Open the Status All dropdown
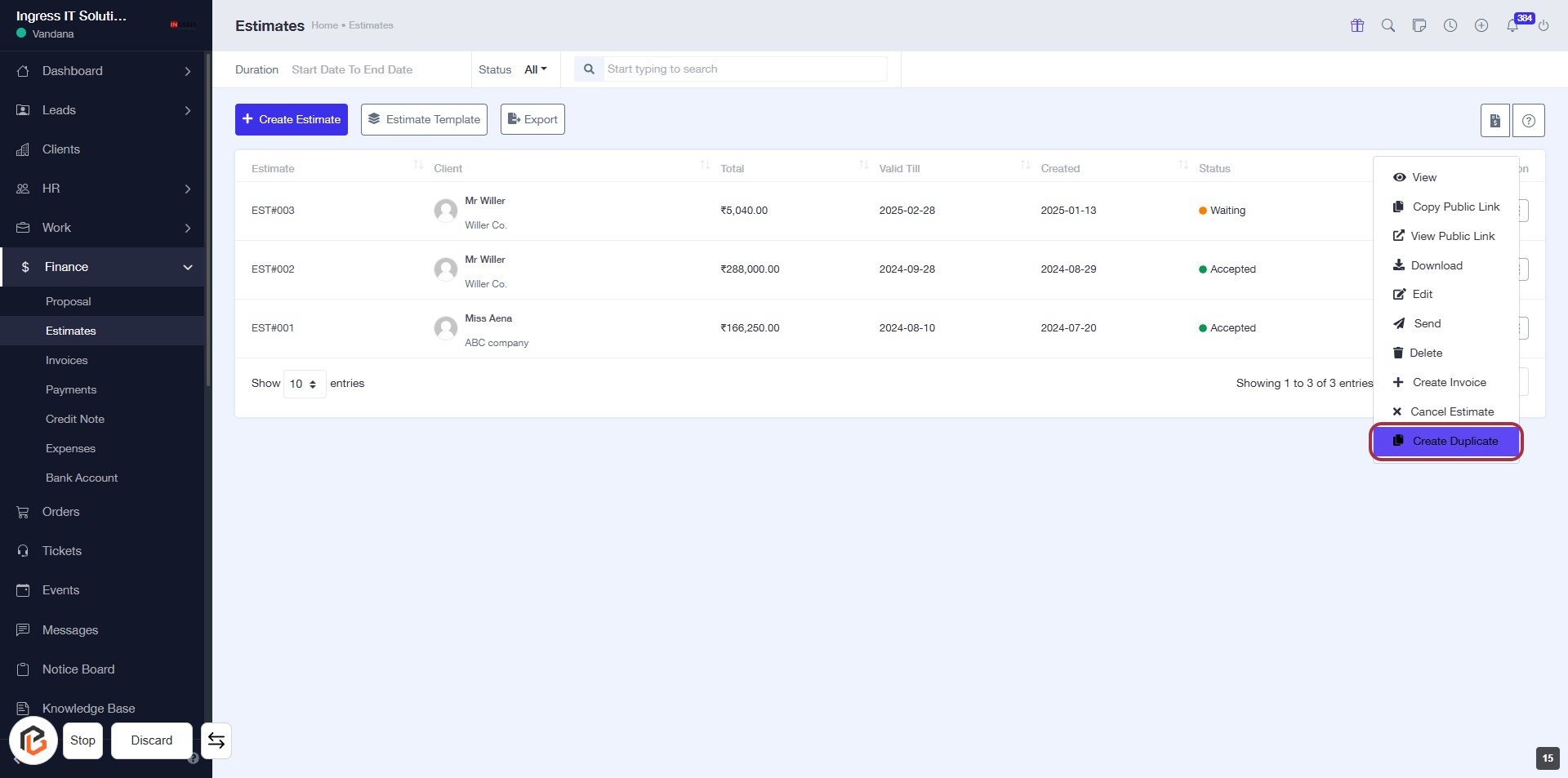1568x778 pixels. coord(535,69)
